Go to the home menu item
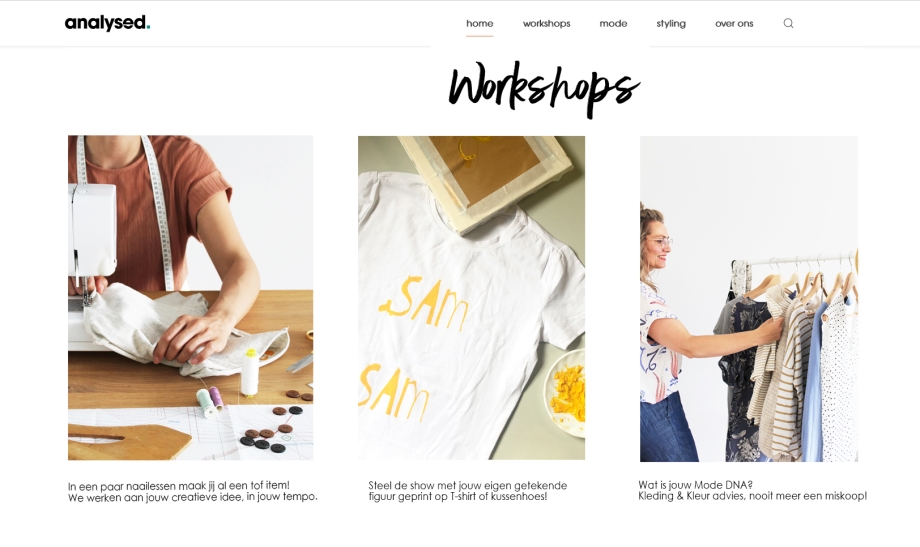 [479, 23]
